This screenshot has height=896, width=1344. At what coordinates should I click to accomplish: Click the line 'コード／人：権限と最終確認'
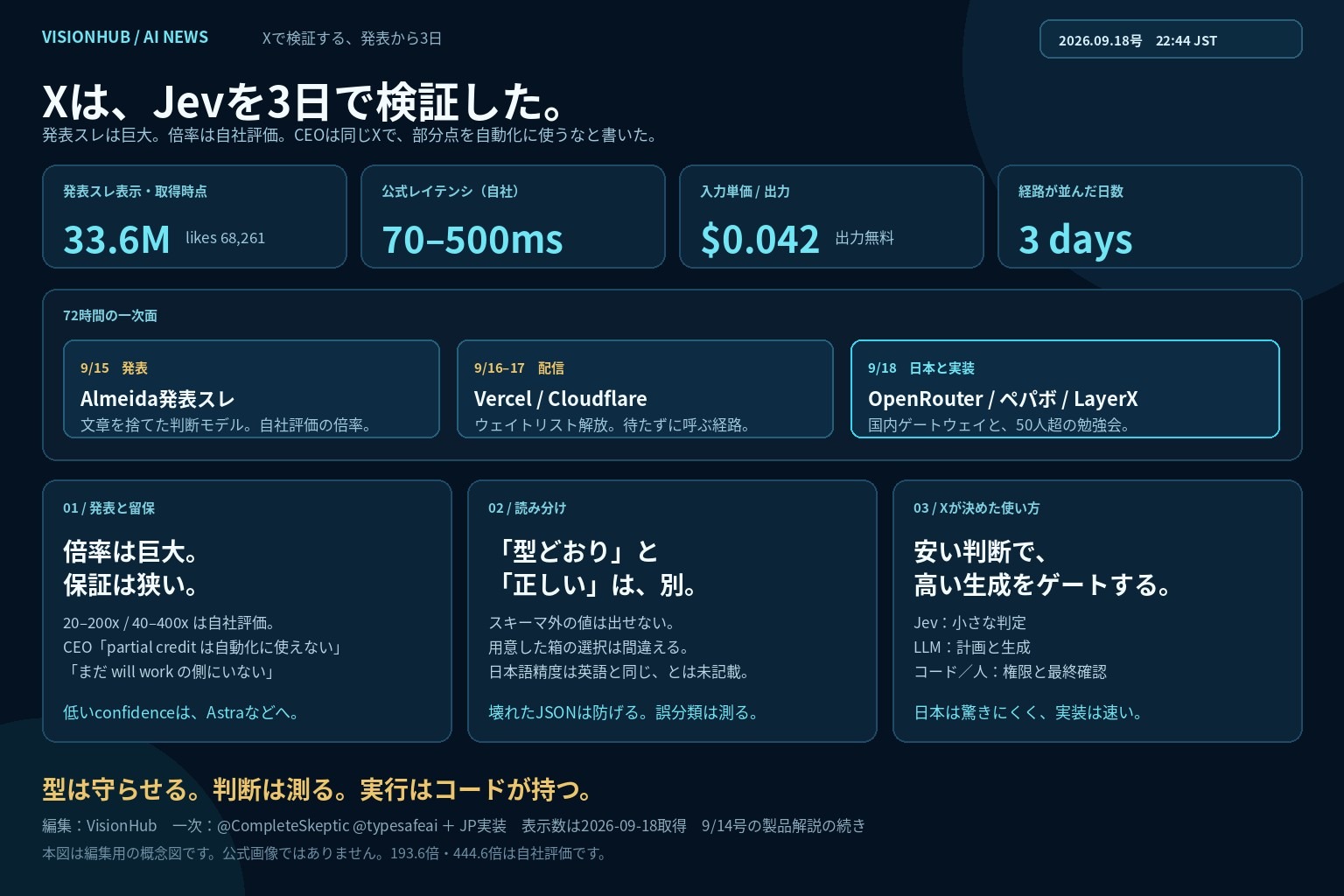1011,672
